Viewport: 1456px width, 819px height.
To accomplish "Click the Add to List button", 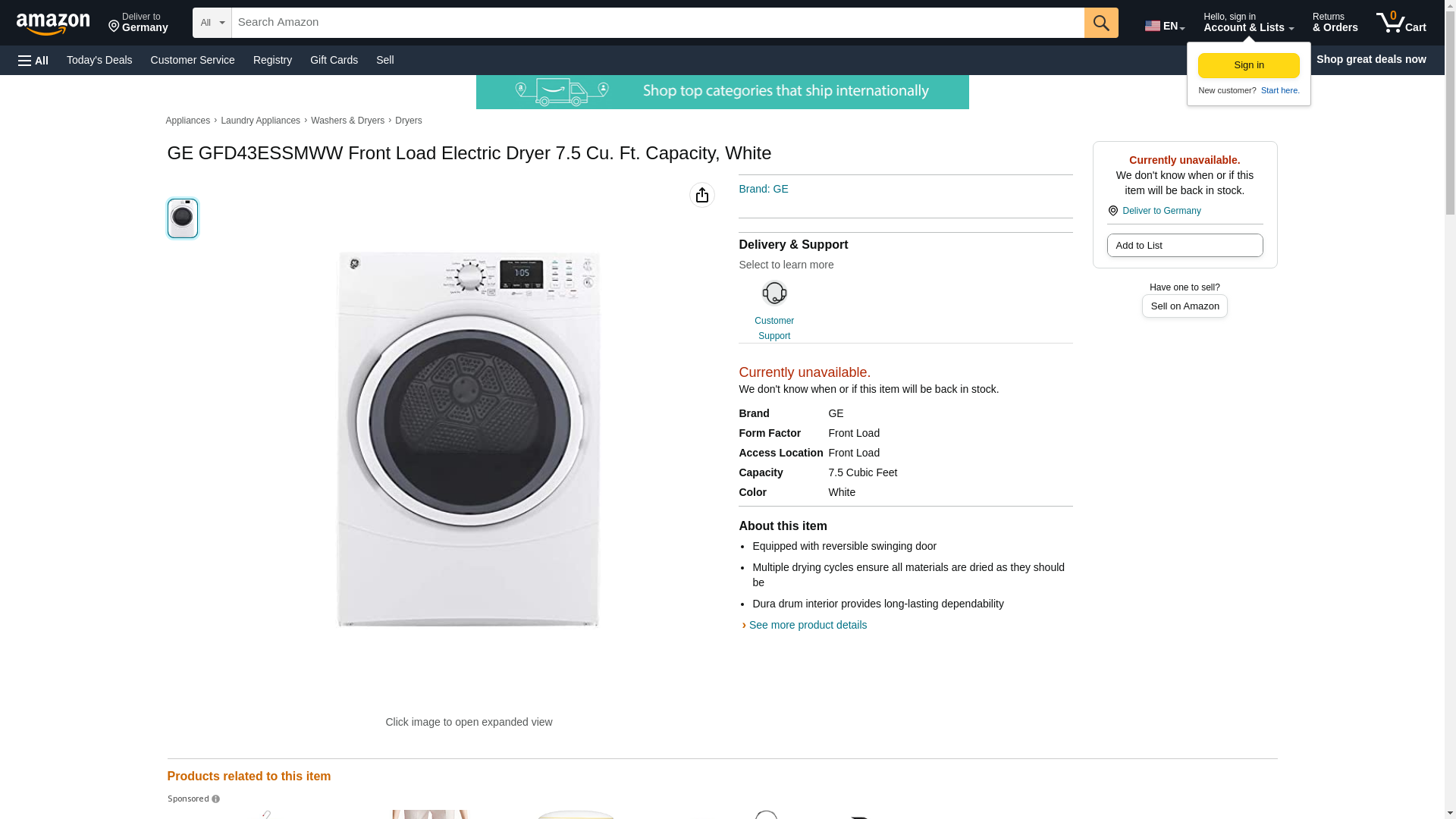I will pyautogui.click(x=1185, y=246).
